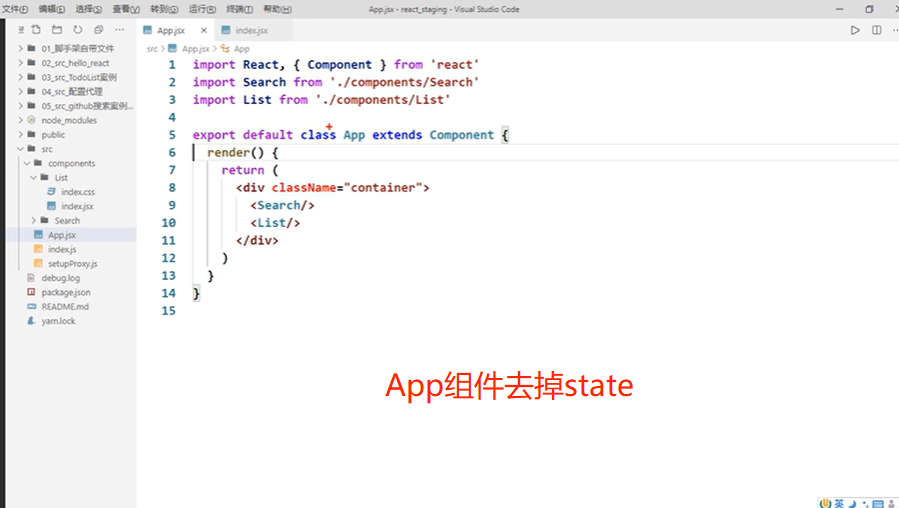Viewport: 899px width, 508px height.
Task: Open the 查看(V) menu
Action: (126, 9)
